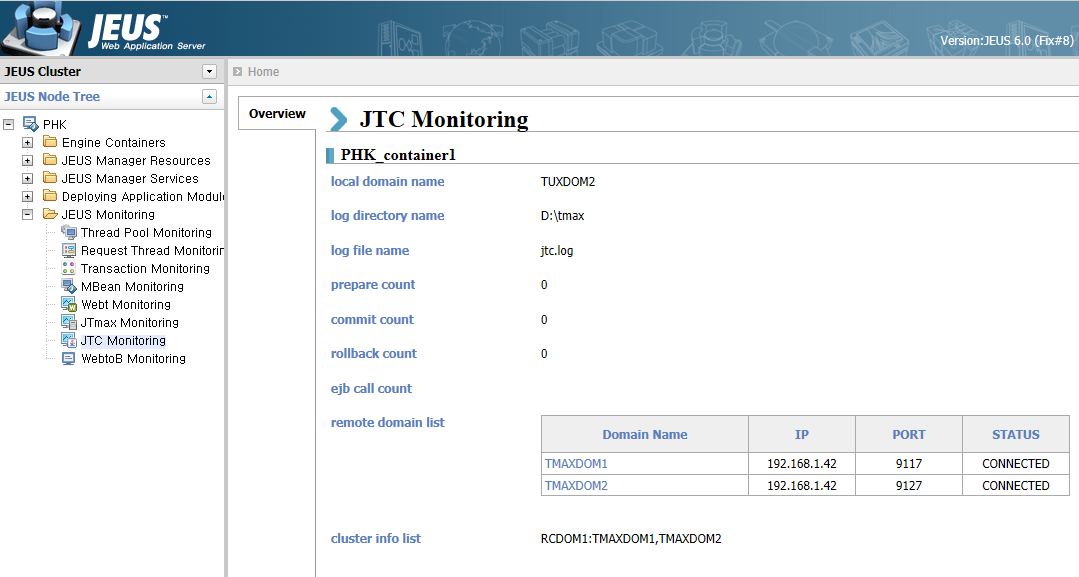The width and height of the screenshot is (1079, 577).
Task: Collapse the JEUS Node Tree panel
Action: coord(209,97)
